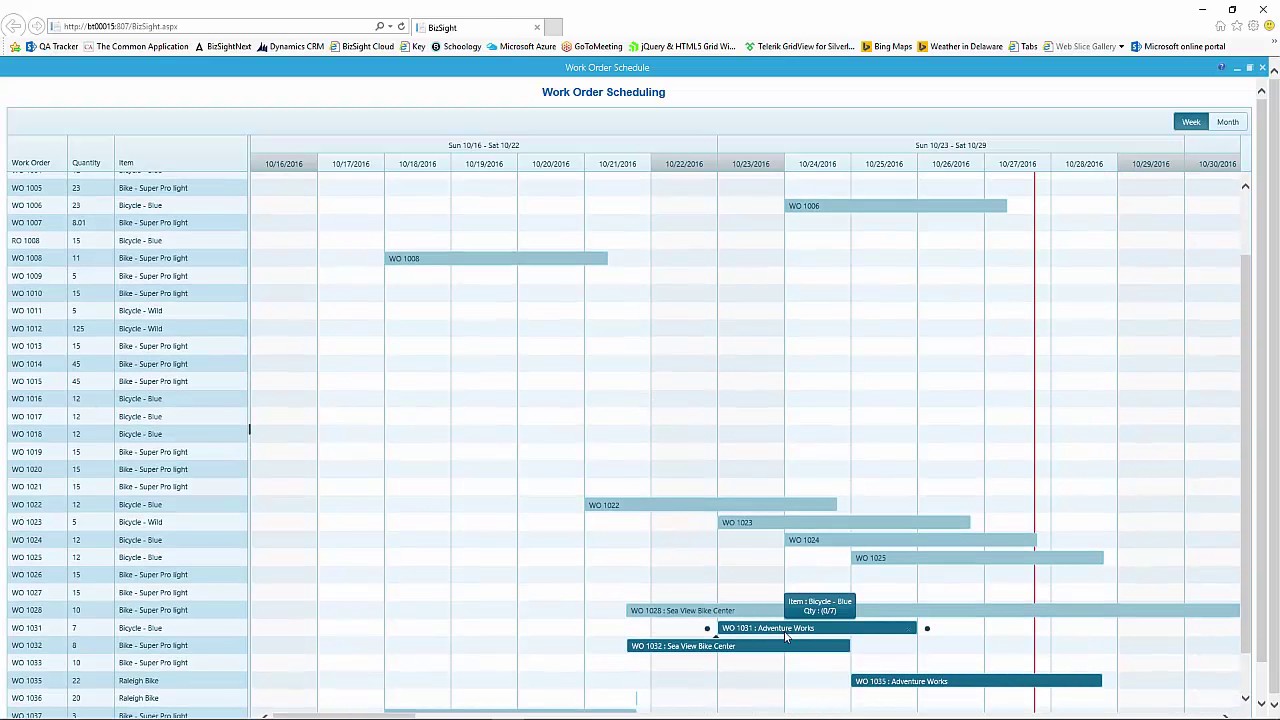The height and width of the screenshot is (720, 1280).
Task: Click the Sun 10/23 - Sat 10/29 week header
Action: tap(951, 146)
